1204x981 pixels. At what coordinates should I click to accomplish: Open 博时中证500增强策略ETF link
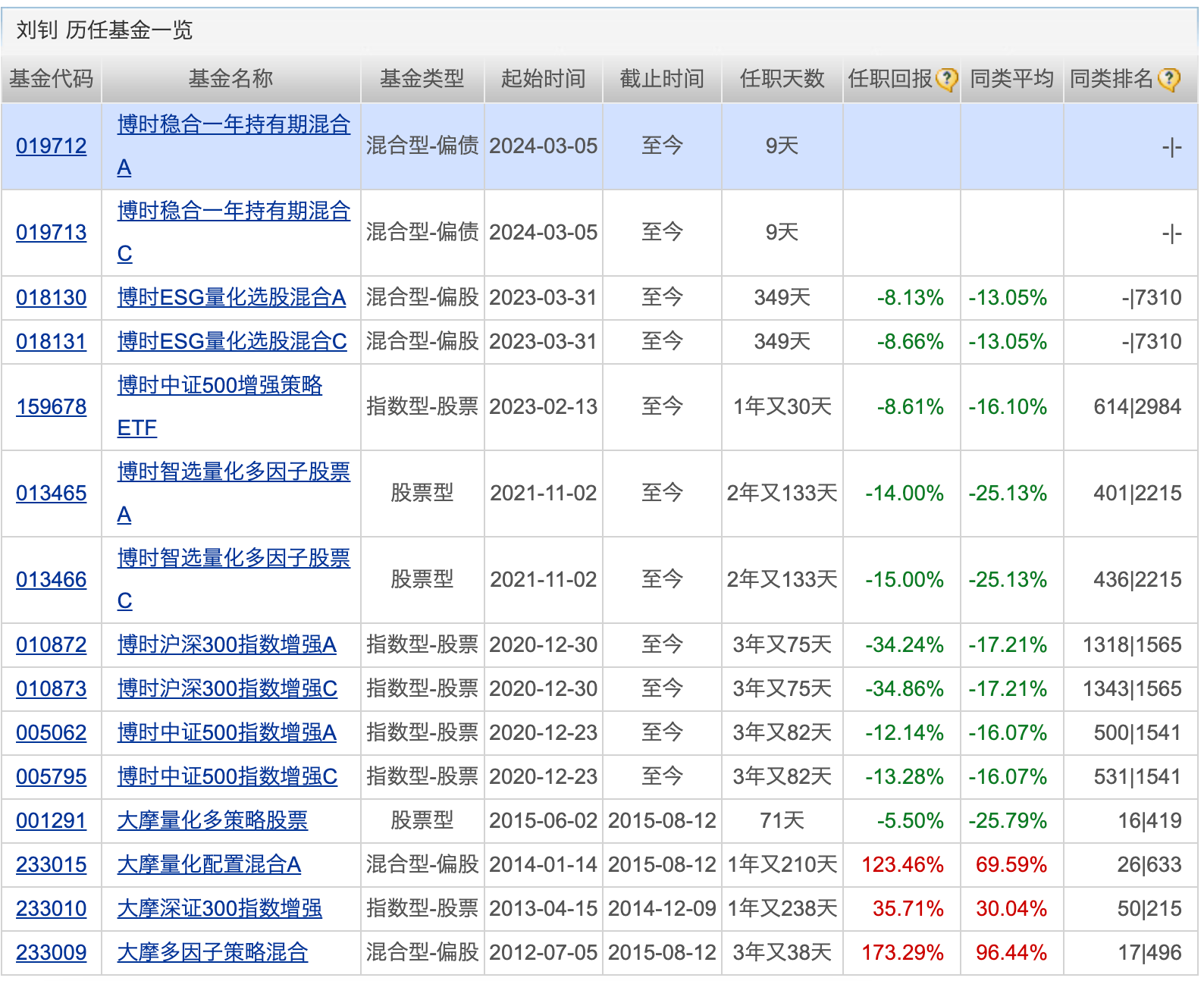219,385
